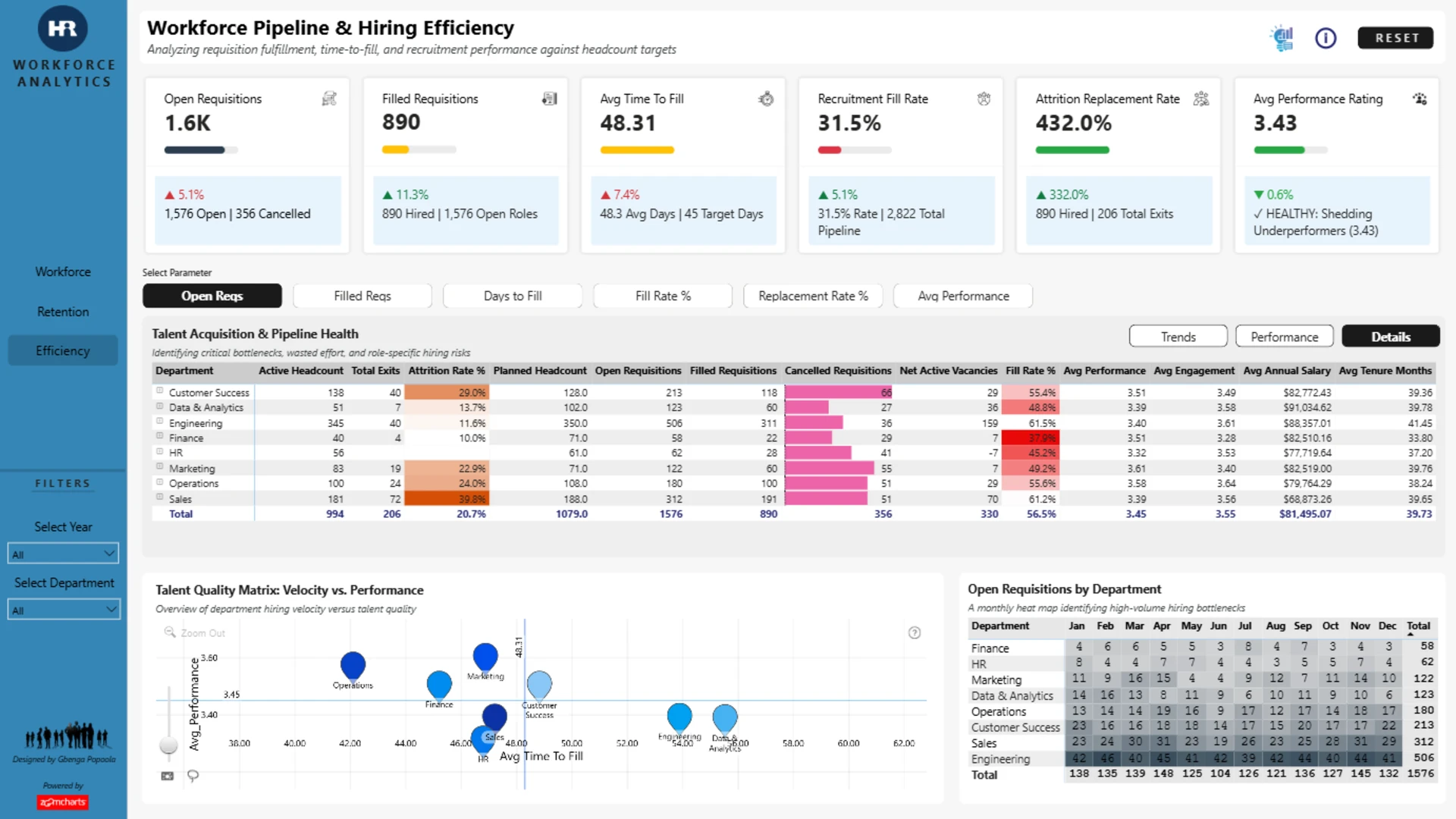This screenshot has width=1456, height=819.
Task: Click the Recruitment Fill Rate card icon
Action: 984,99
